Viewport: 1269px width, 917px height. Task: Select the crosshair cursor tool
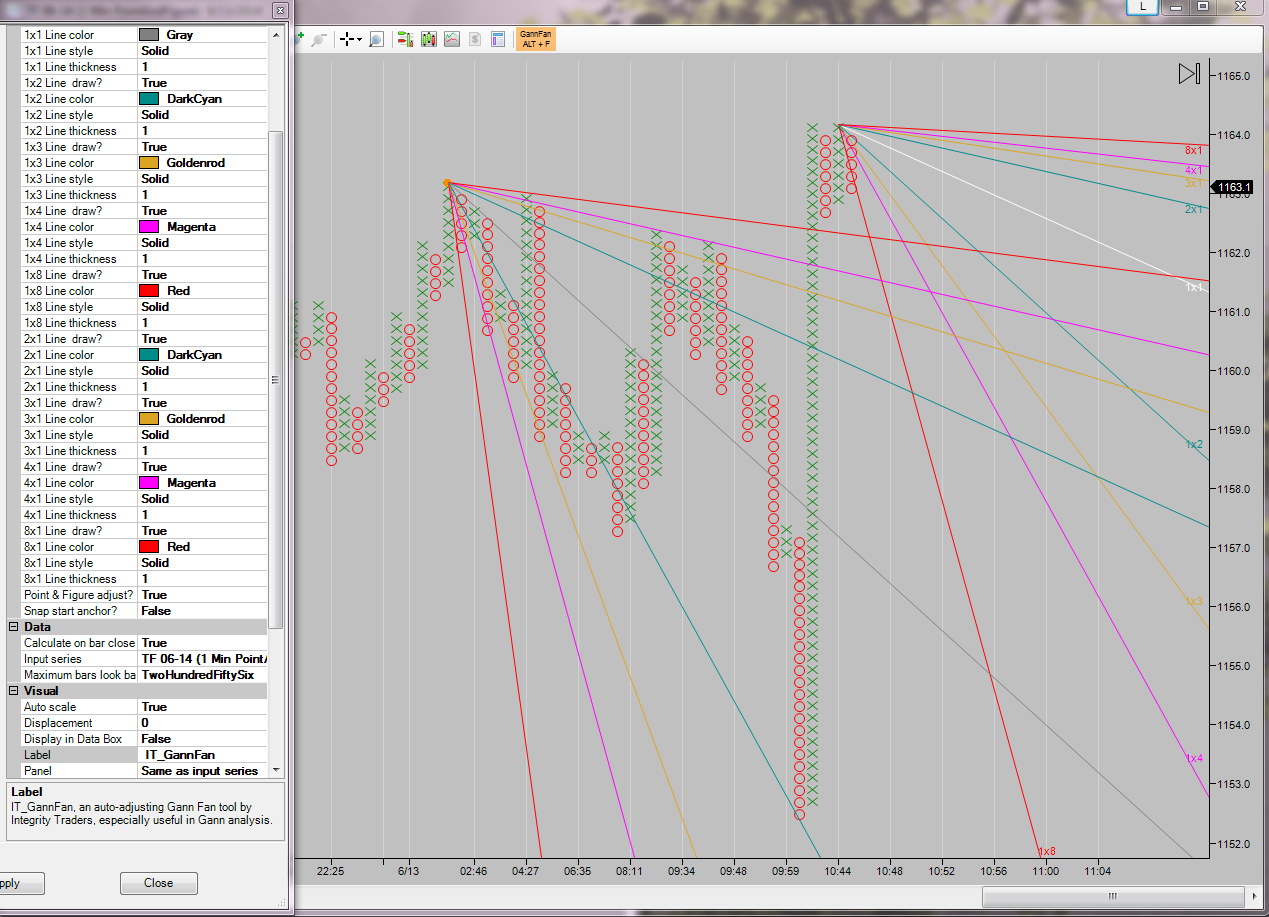point(347,39)
